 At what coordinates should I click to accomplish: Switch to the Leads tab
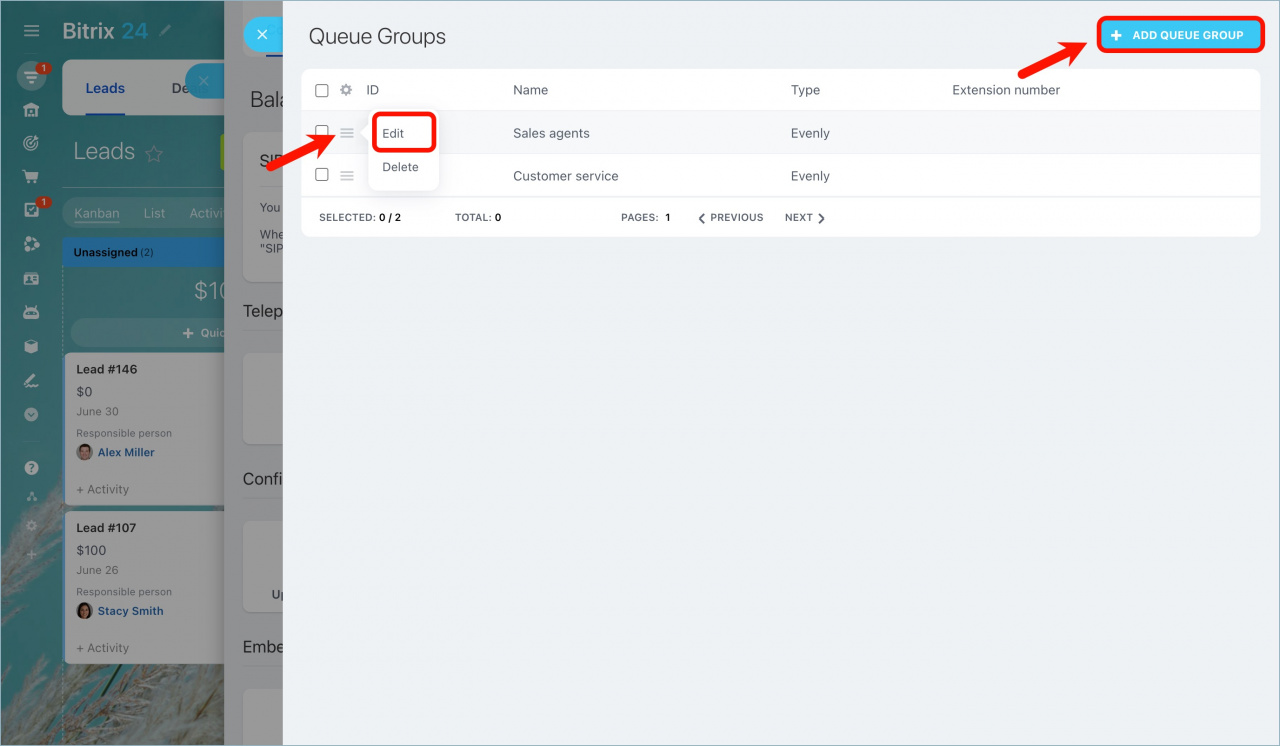point(105,88)
